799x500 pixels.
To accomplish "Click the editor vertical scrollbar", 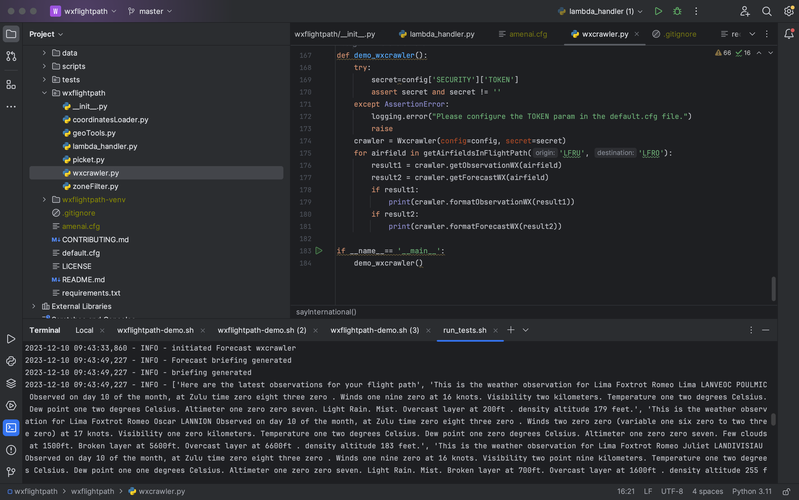I will [773, 288].
